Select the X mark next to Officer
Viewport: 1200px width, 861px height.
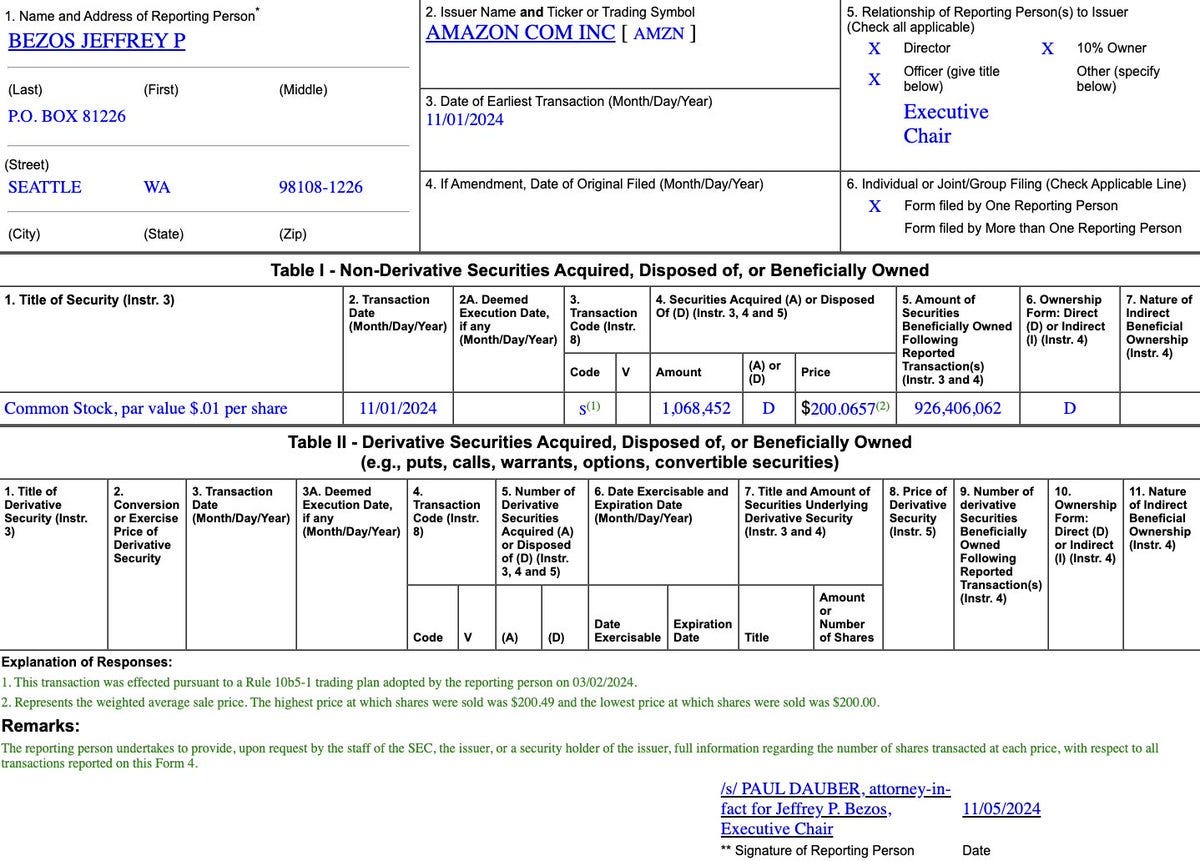[x=874, y=79]
